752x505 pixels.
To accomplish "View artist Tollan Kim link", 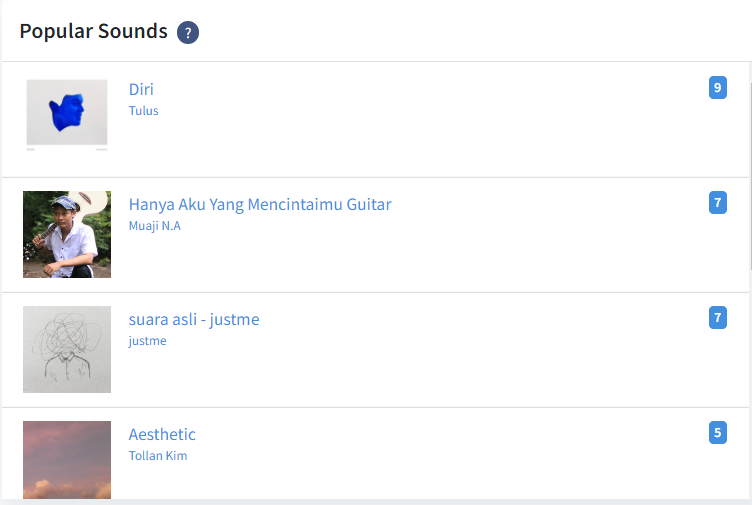I will [158, 456].
